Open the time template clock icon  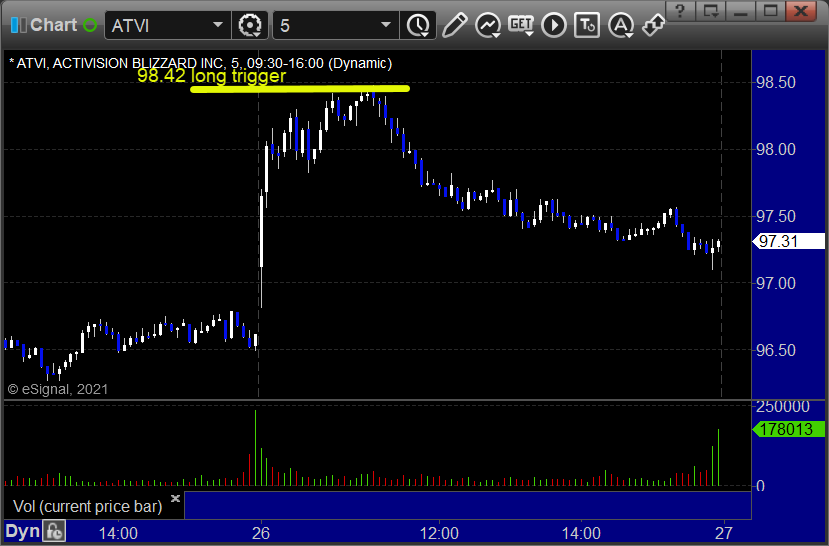[418, 25]
